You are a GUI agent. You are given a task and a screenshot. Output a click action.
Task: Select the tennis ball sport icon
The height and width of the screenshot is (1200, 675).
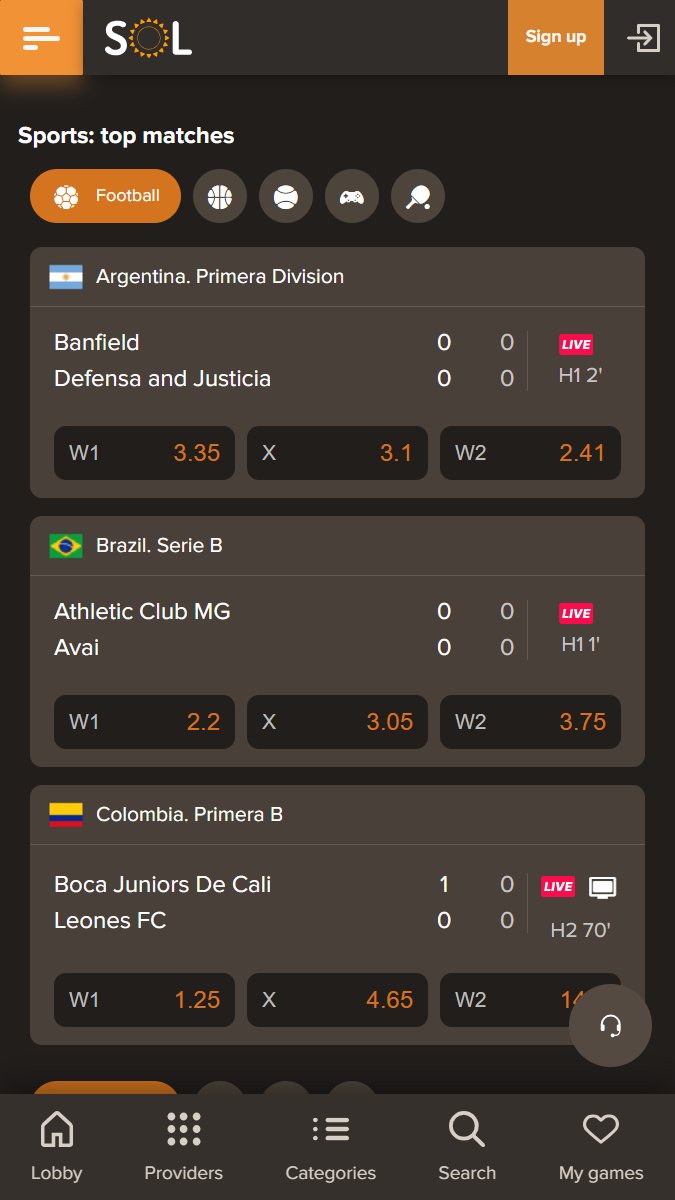286,196
